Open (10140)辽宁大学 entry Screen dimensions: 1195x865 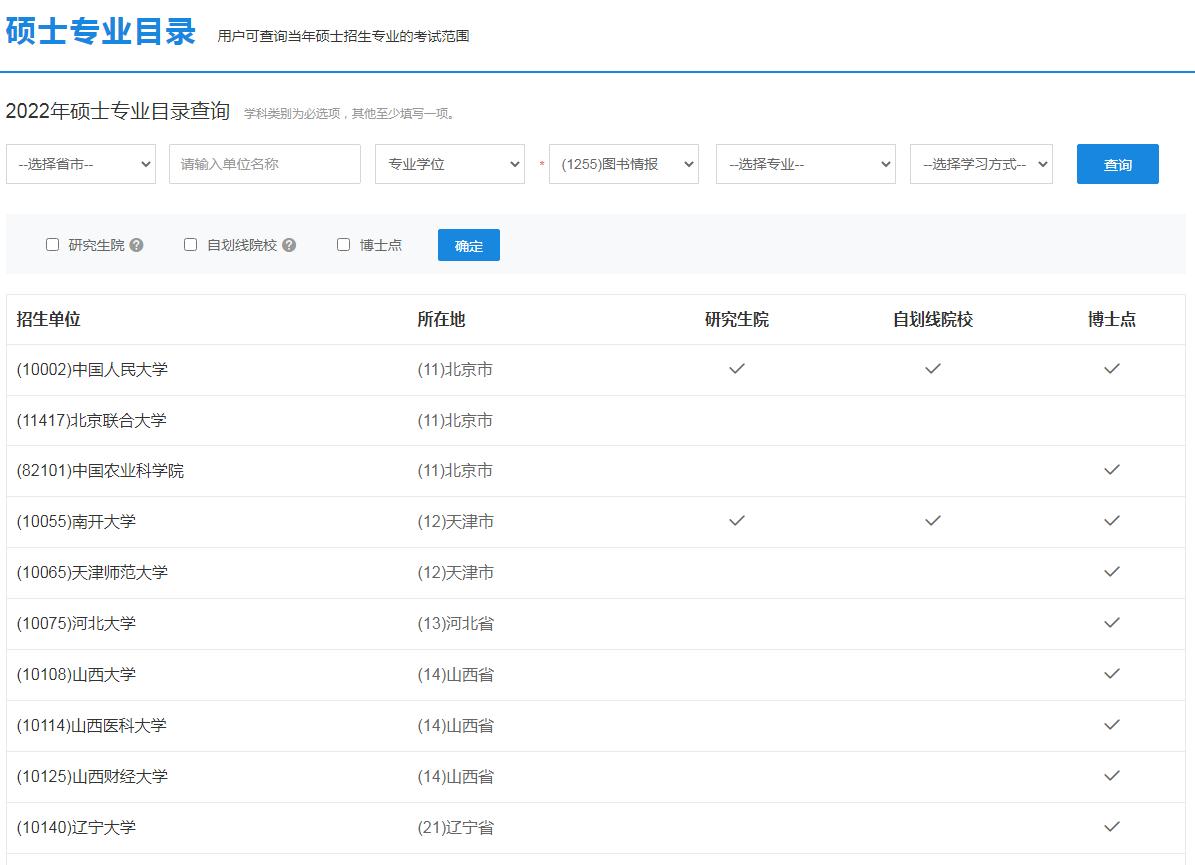[x=76, y=828]
